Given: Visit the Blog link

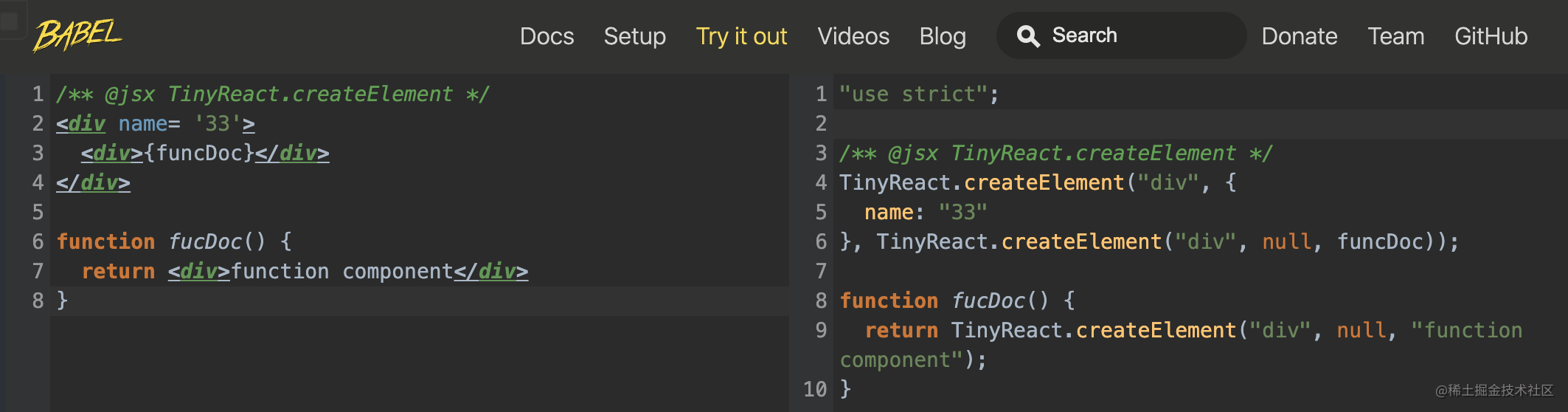Looking at the screenshot, I should pyautogui.click(x=942, y=36).
